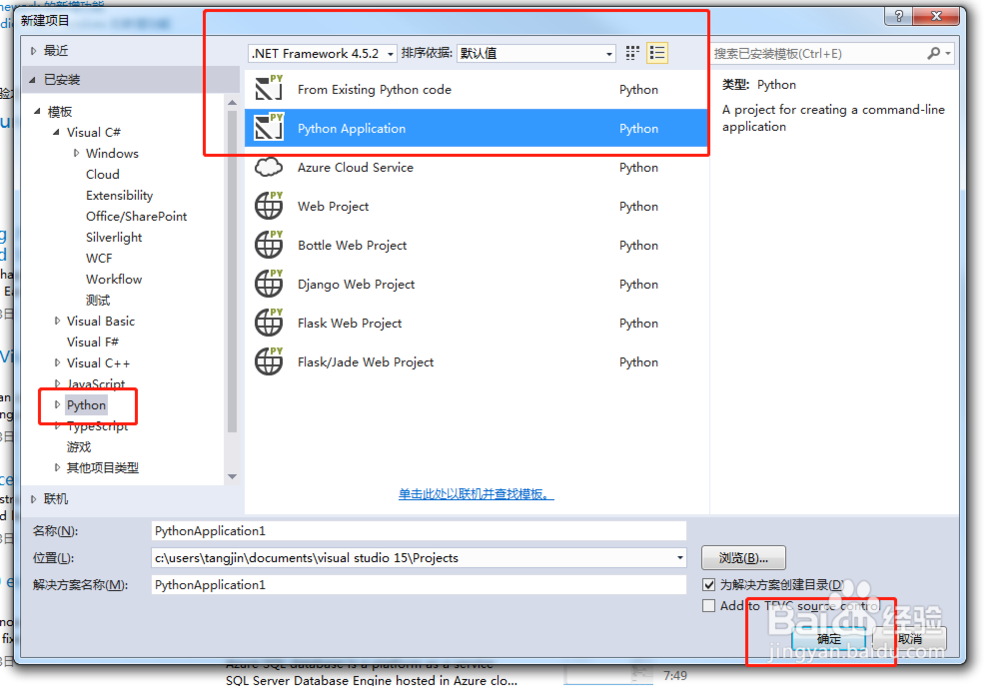Screen dimensions: 1000x686
Task: Click the Django Web Project globe icon
Action: (x=268, y=283)
